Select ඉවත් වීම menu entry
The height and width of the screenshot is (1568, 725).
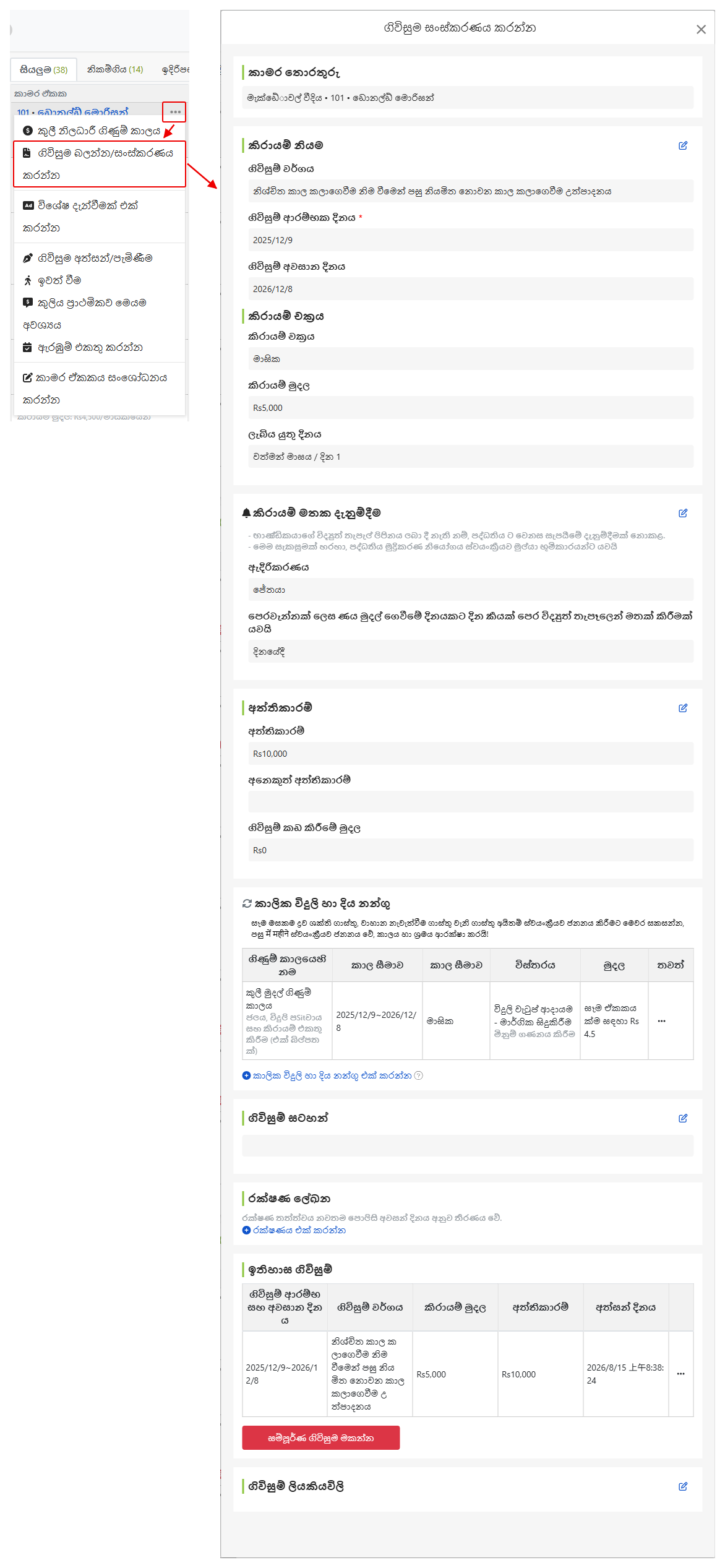pos(52,280)
